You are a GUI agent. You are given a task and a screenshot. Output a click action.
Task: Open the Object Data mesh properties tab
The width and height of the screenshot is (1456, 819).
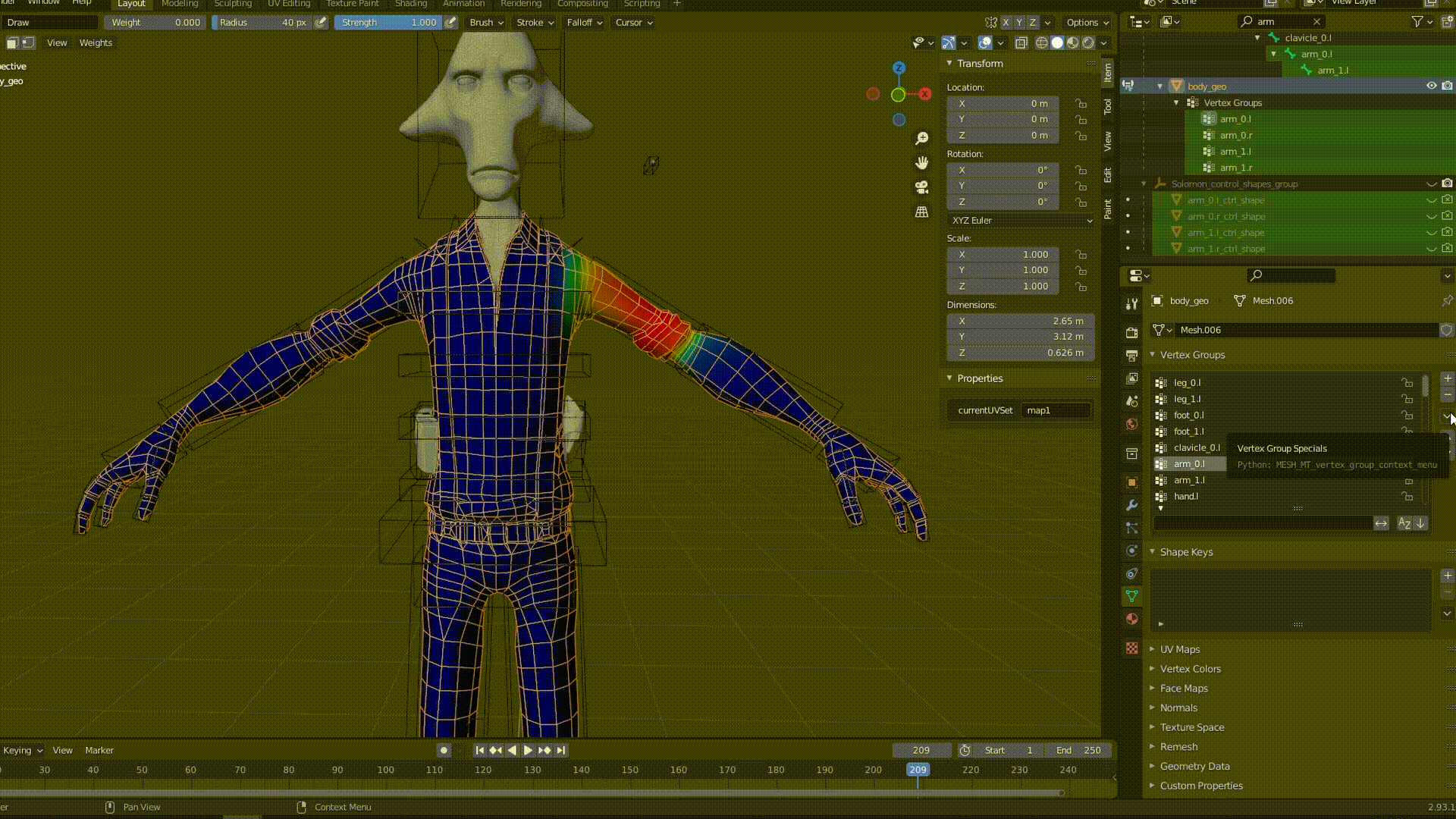click(x=1131, y=596)
